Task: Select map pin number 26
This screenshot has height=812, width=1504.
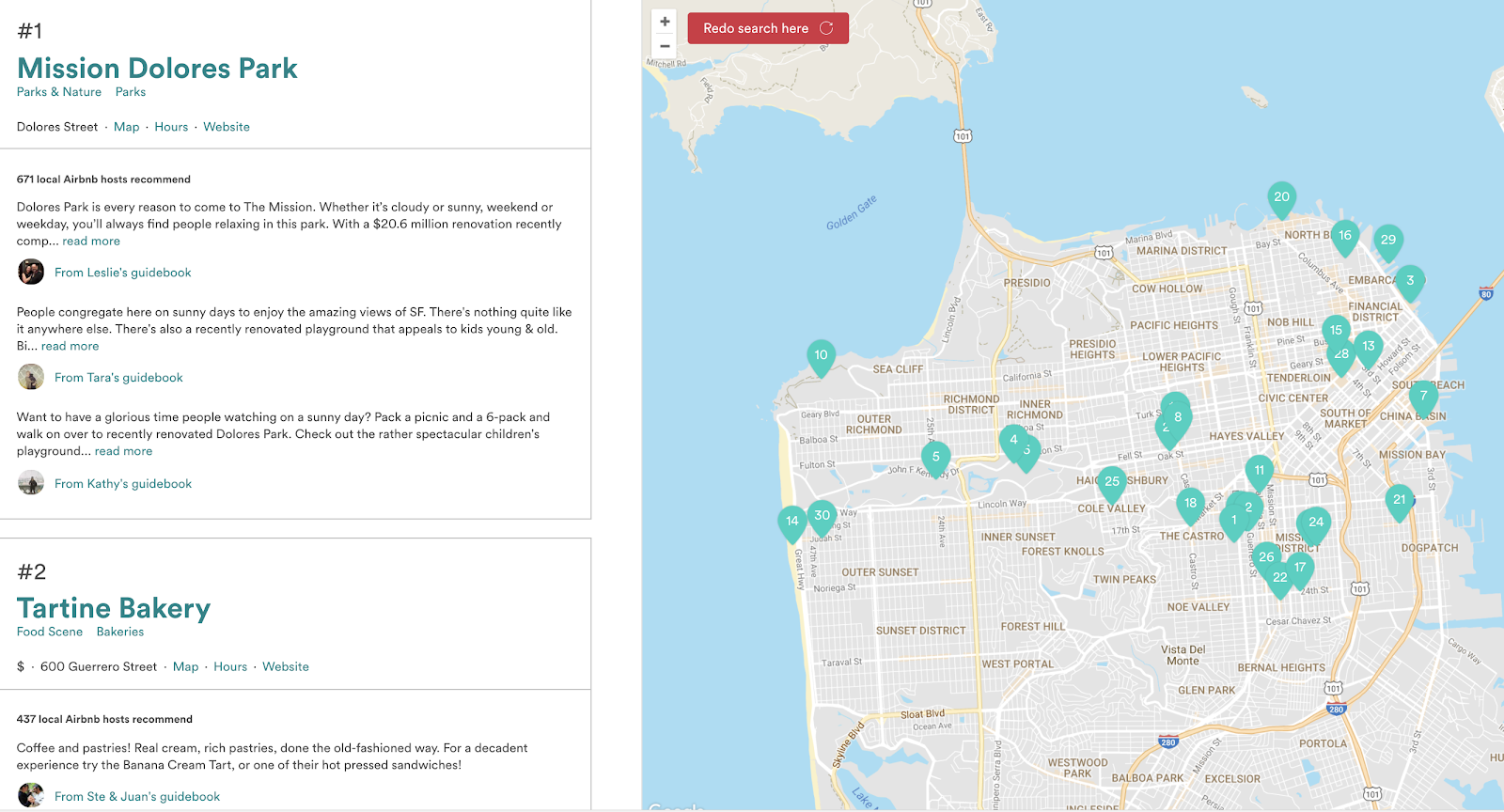Action: tap(1266, 559)
